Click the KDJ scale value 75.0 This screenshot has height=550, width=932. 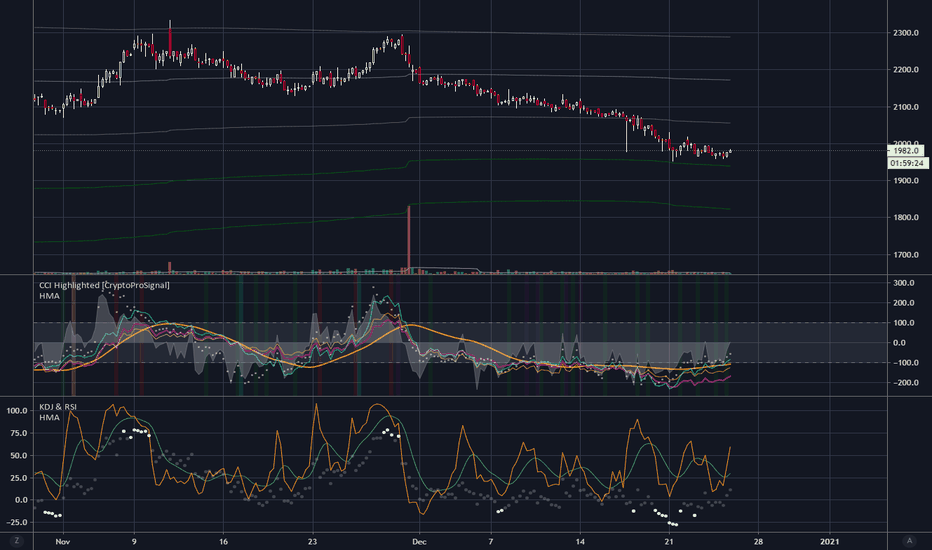point(18,433)
